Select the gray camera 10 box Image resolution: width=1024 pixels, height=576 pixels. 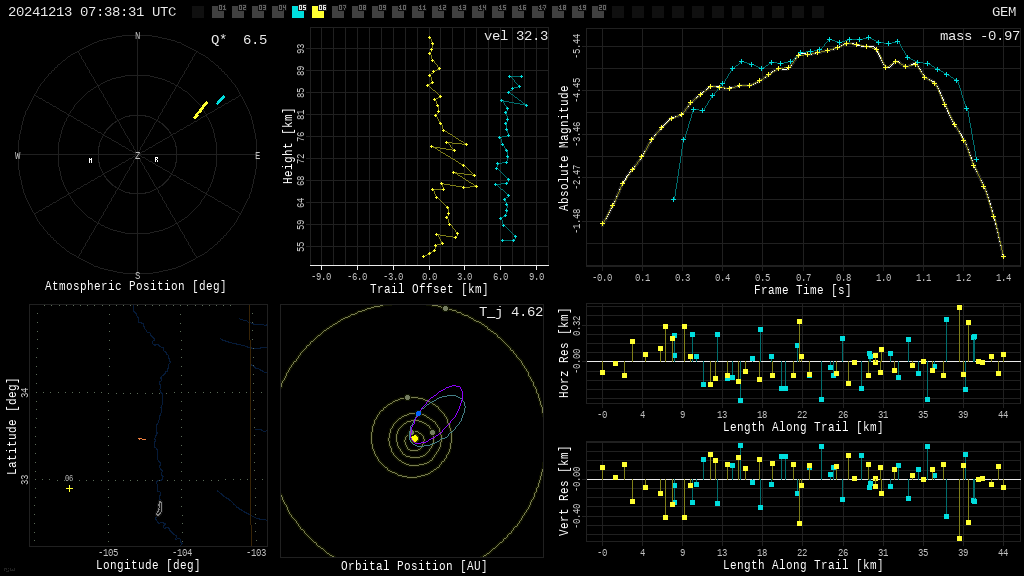click(x=398, y=12)
